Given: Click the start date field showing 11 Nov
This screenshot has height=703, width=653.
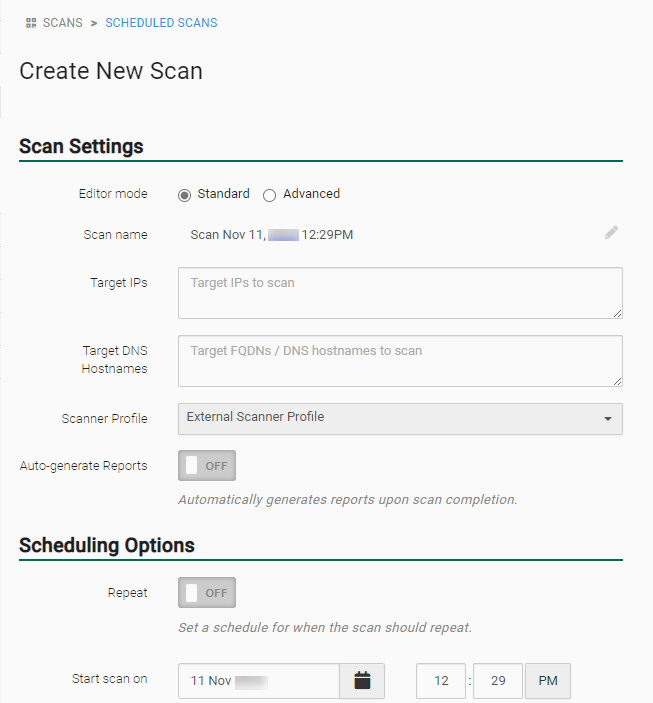Looking at the screenshot, I should [259, 681].
